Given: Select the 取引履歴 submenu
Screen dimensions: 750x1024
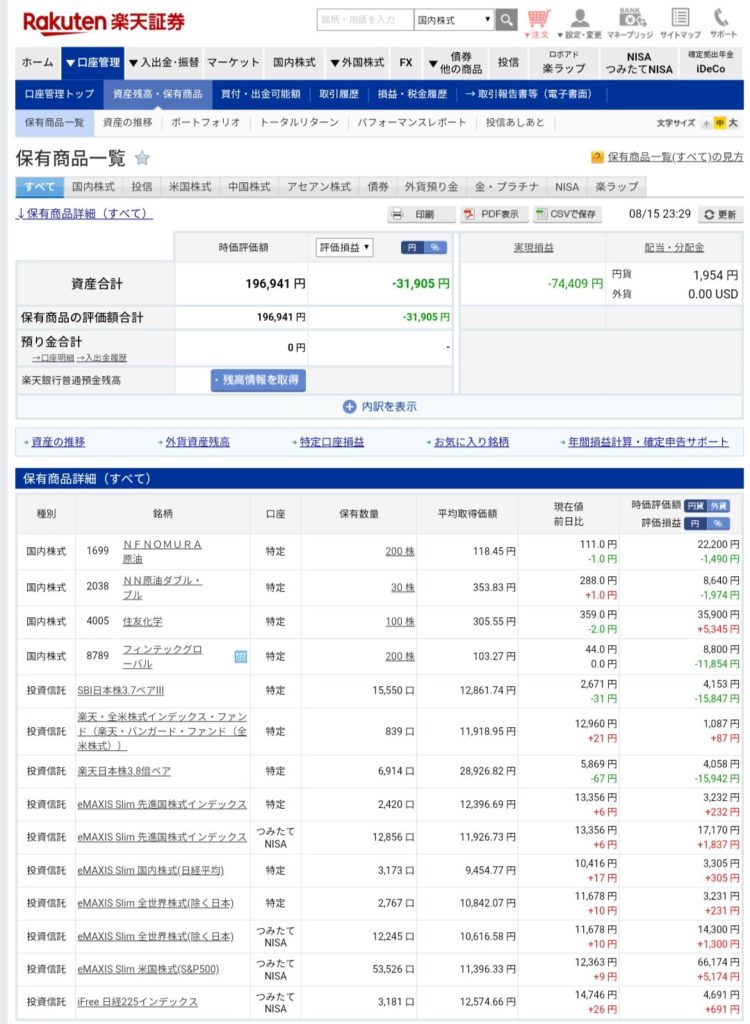Looking at the screenshot, I should 339,94.
